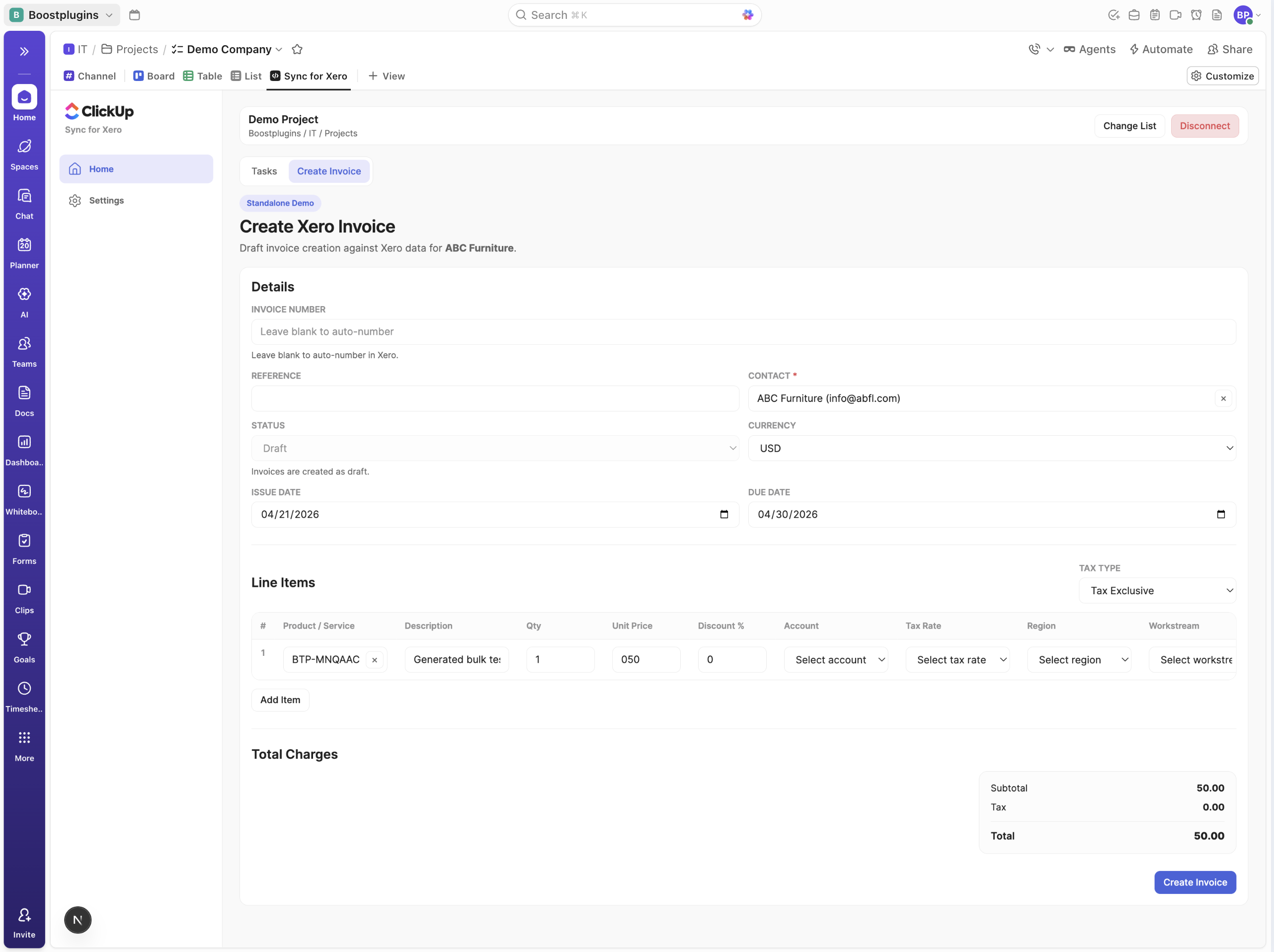Open the issue date calendar picker
The width and height of the screenshot is (1274, 952).
[724, 514]
